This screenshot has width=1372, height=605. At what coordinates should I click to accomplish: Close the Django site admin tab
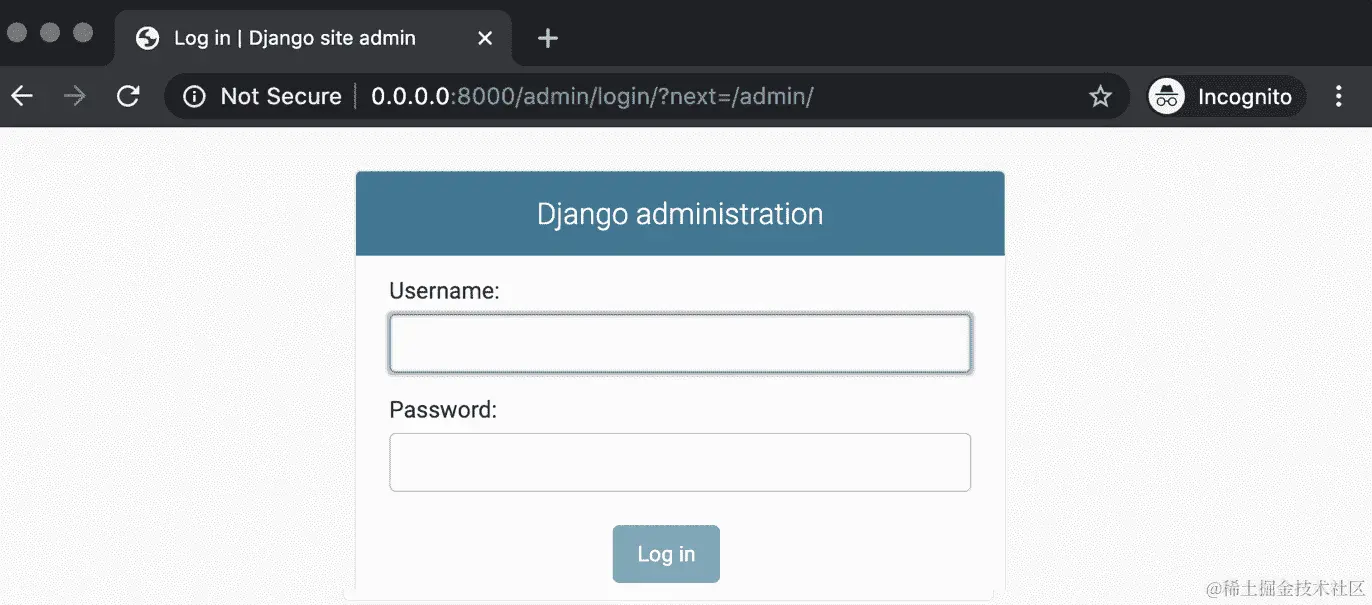[x=485, y=38]
